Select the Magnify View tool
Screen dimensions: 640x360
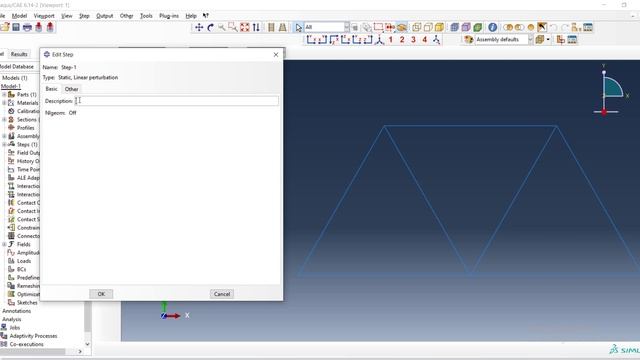click(222, 27)
